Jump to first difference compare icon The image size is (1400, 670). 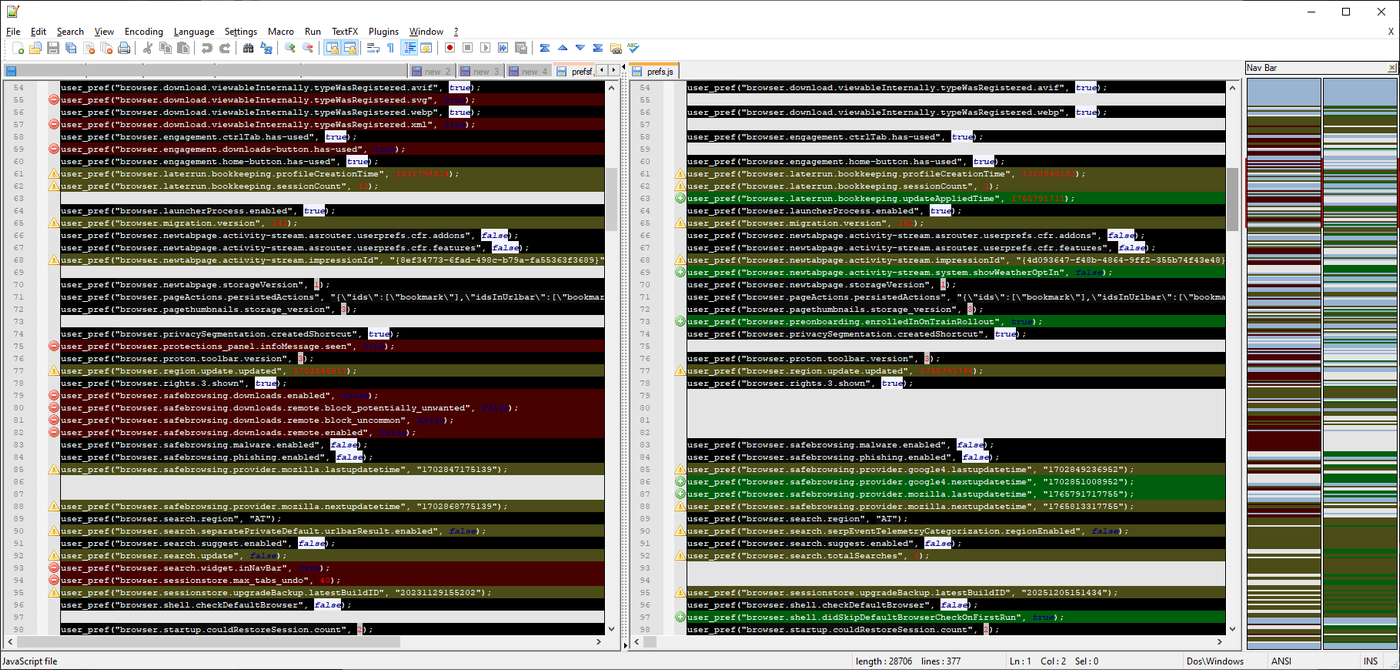click(545, 48)
